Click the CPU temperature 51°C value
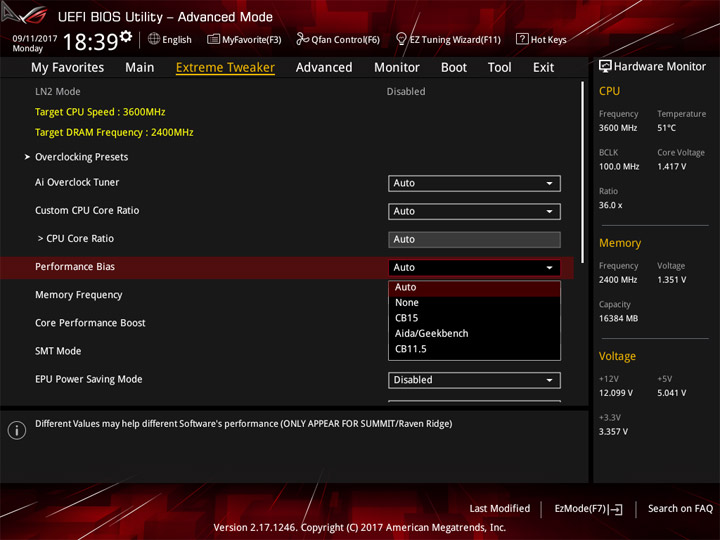The height and width of the screenshot is (540, 720). coord(666,128)
